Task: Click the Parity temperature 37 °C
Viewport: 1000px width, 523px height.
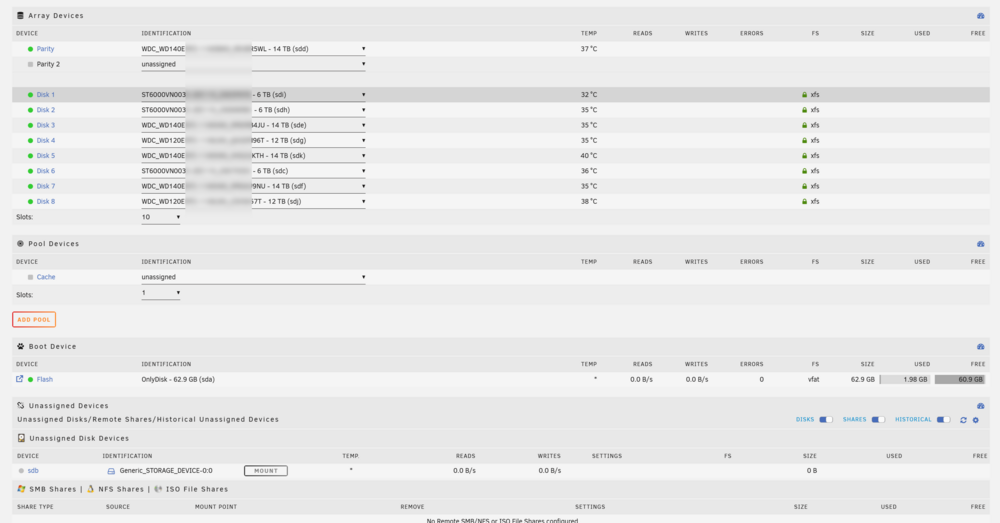Action: coord(589,49)
